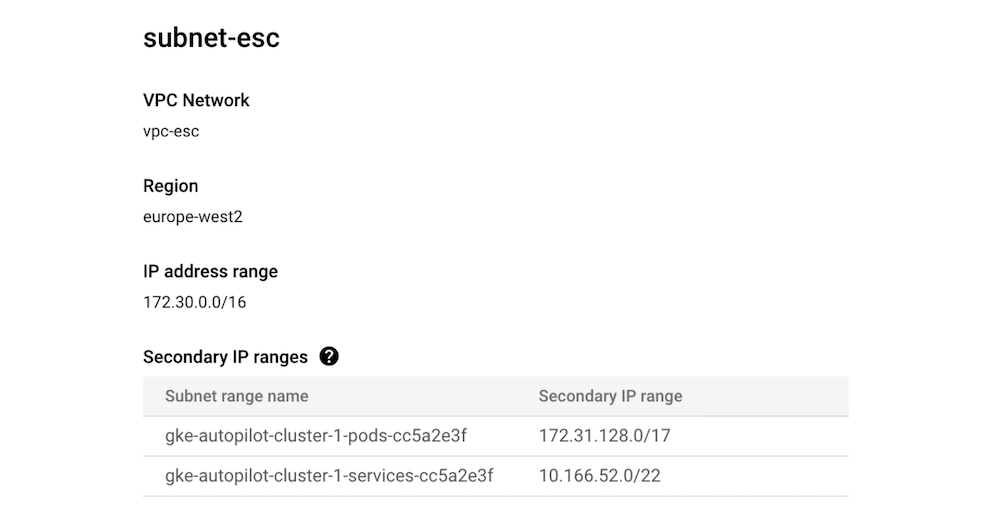Viewport: 1000px width, 529px height.
Task: Click the Secondary IP ranges heading
Action: point(225,357)
